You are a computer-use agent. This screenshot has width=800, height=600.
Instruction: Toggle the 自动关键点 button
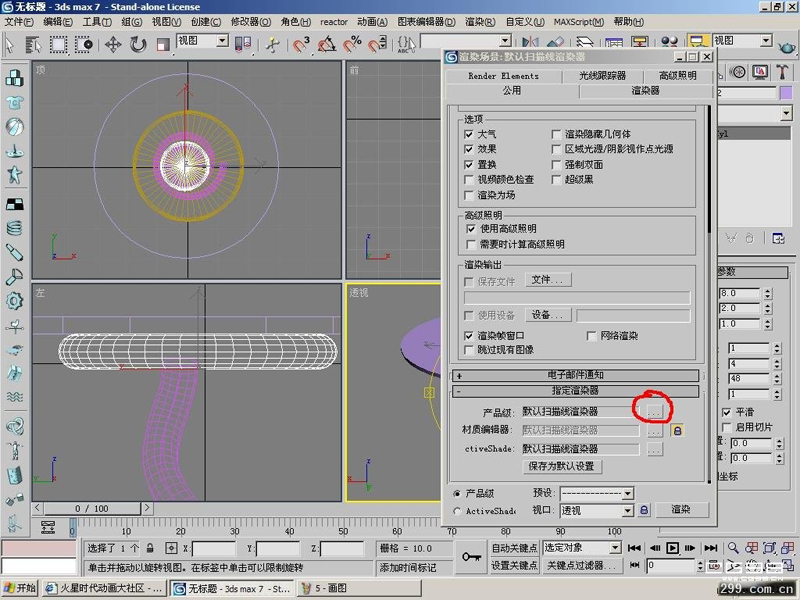pyautogui.click(x=514, y=548)
